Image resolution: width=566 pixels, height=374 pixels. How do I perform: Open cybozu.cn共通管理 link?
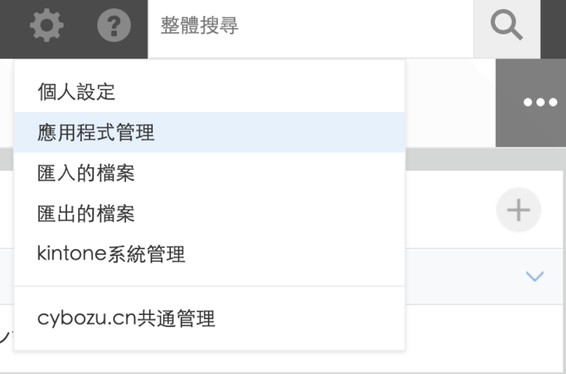click(x=209, y=318)
